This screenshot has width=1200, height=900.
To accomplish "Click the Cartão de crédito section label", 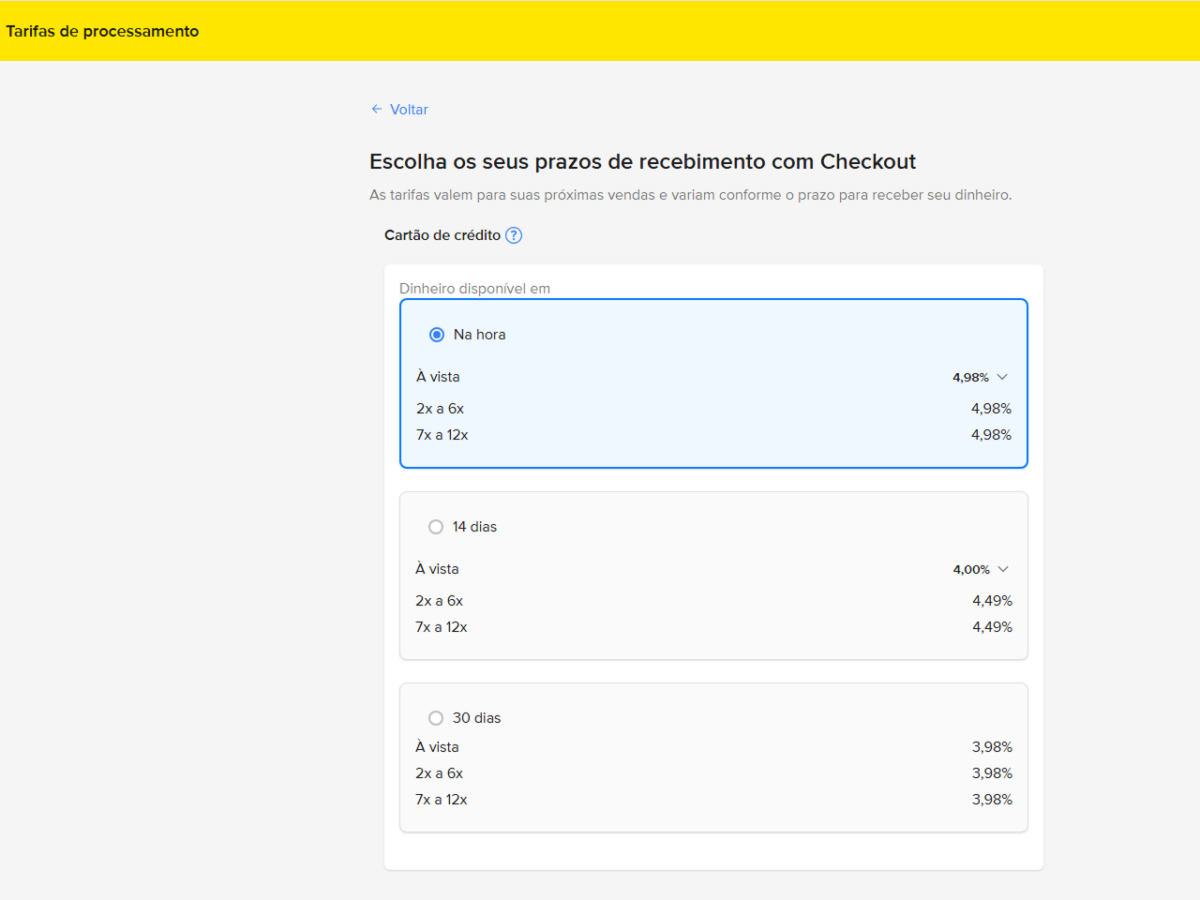I will coord(442,236).
